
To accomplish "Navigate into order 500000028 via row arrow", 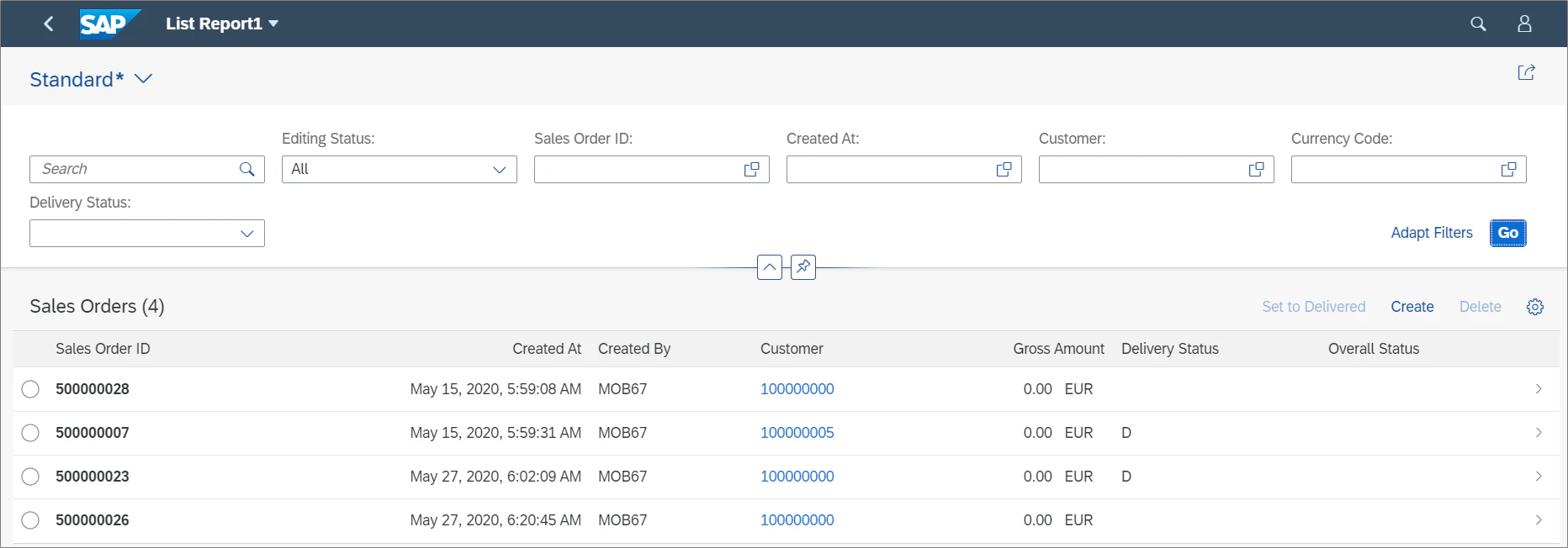I will (1539, 389).
